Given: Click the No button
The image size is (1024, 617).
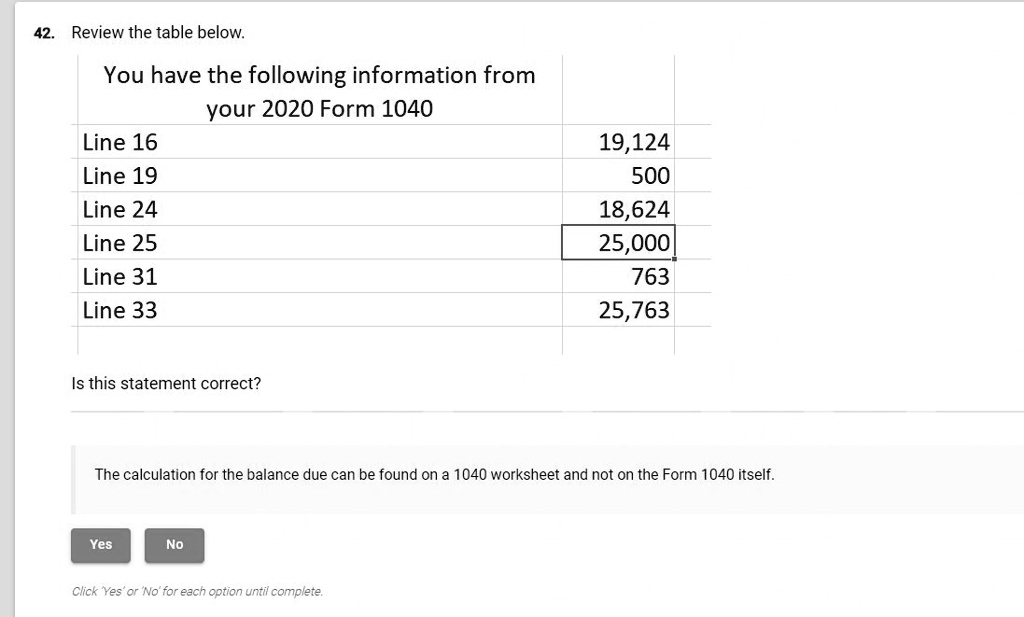Looking at the screenshot, I should 174,544.
